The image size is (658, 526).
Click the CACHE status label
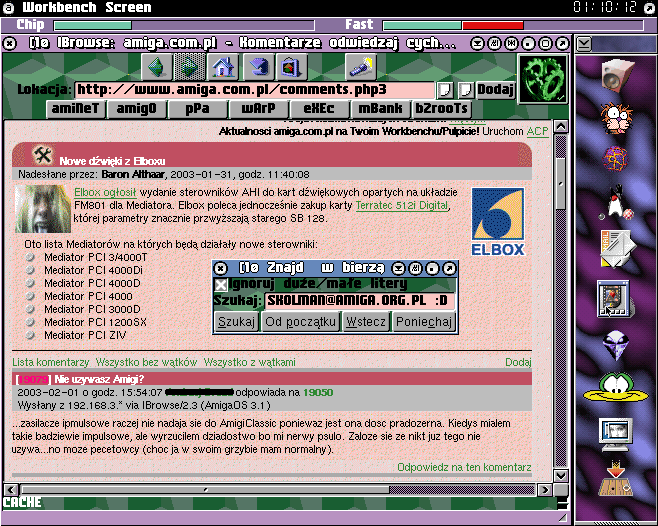22,502
